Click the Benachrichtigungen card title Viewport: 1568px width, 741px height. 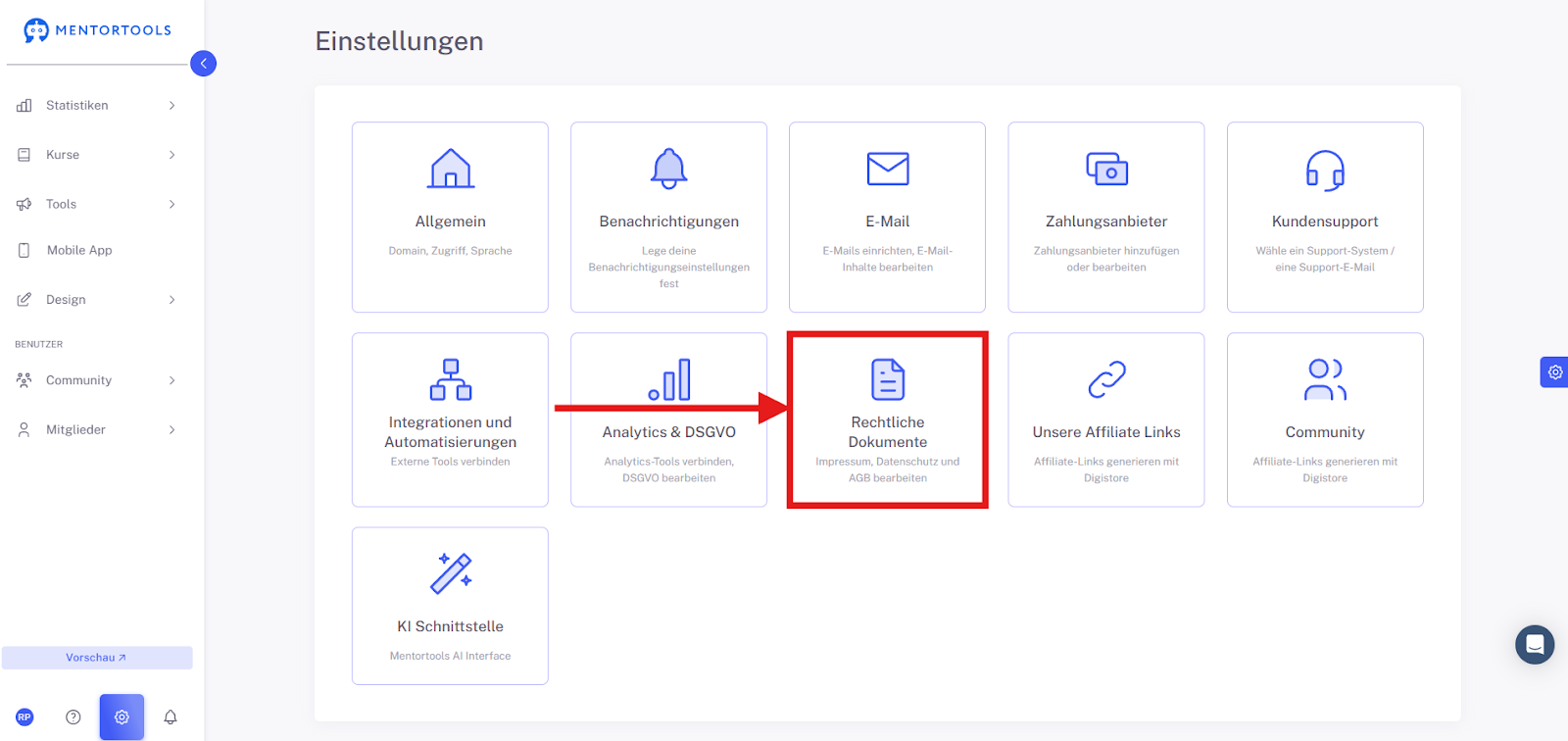point(669,222)
